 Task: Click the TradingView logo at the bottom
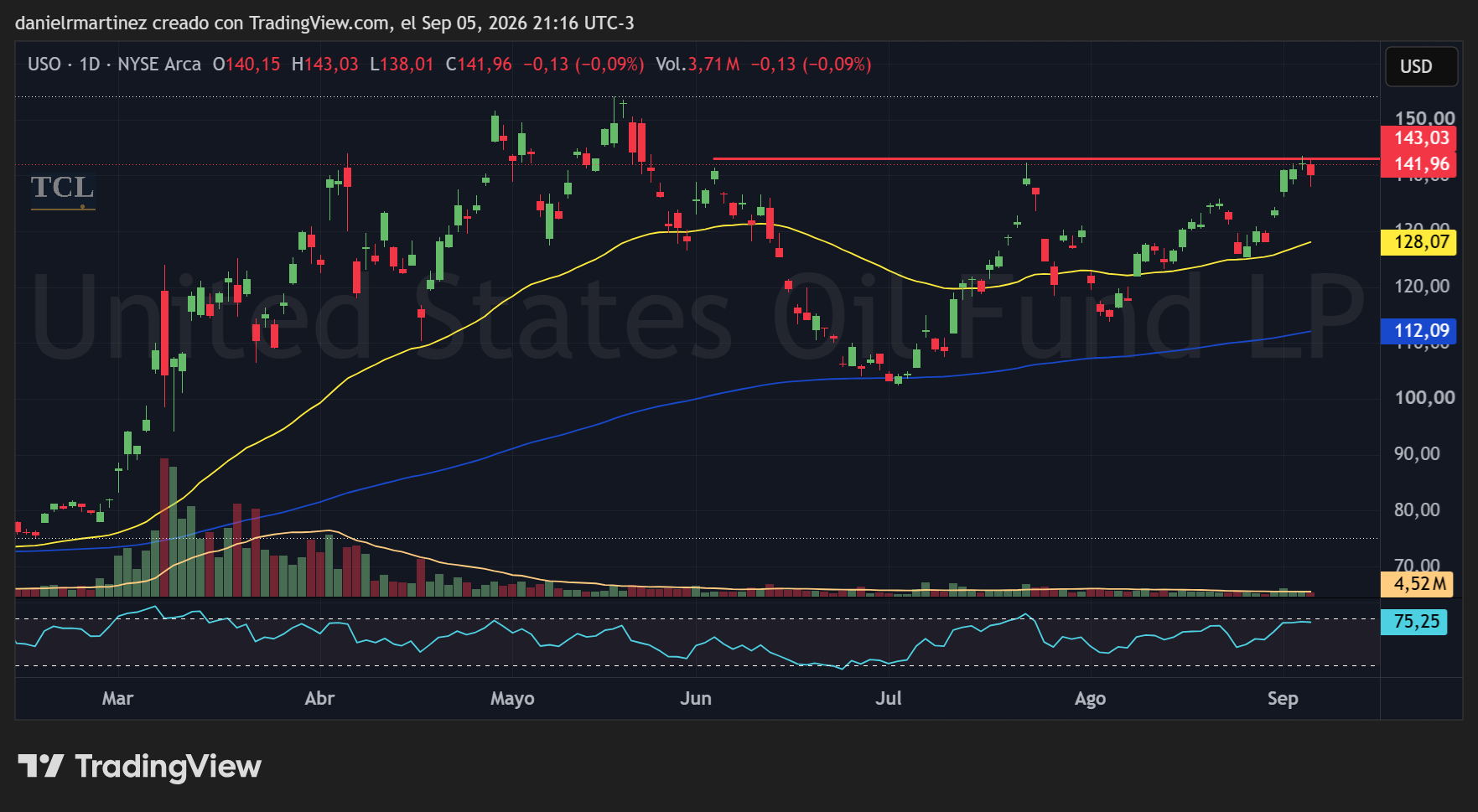(139, 766)
